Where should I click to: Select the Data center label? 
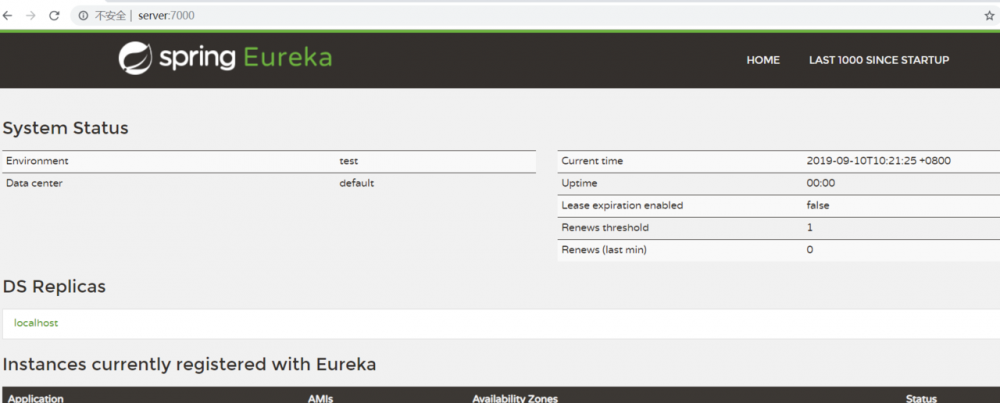coord(34,184)
